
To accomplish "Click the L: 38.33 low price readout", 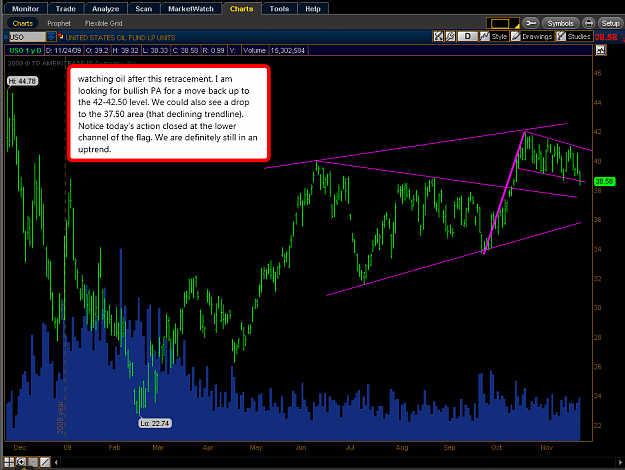I will tap(155, 51).
